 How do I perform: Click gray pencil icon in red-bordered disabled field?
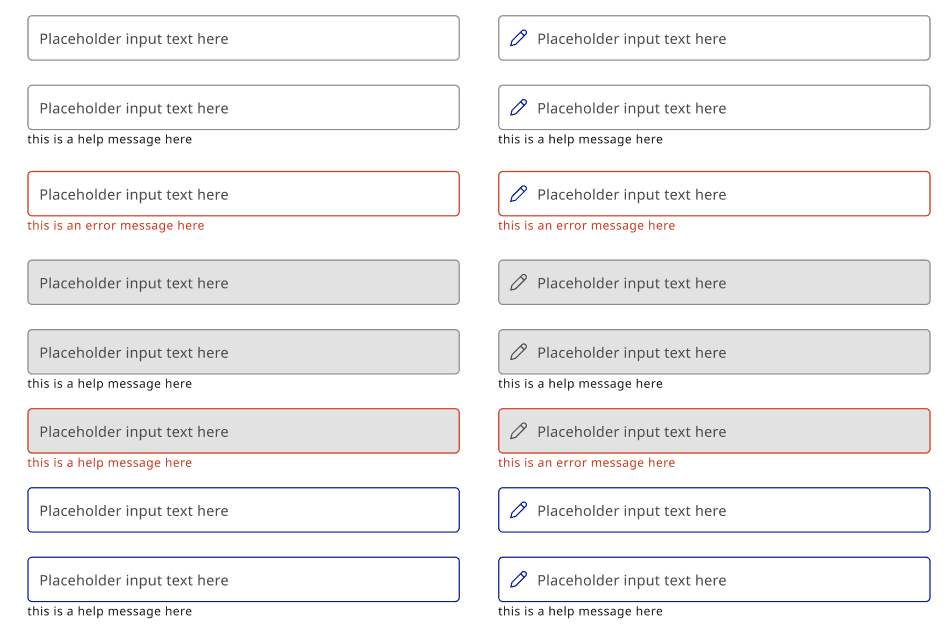pos(519,431)
